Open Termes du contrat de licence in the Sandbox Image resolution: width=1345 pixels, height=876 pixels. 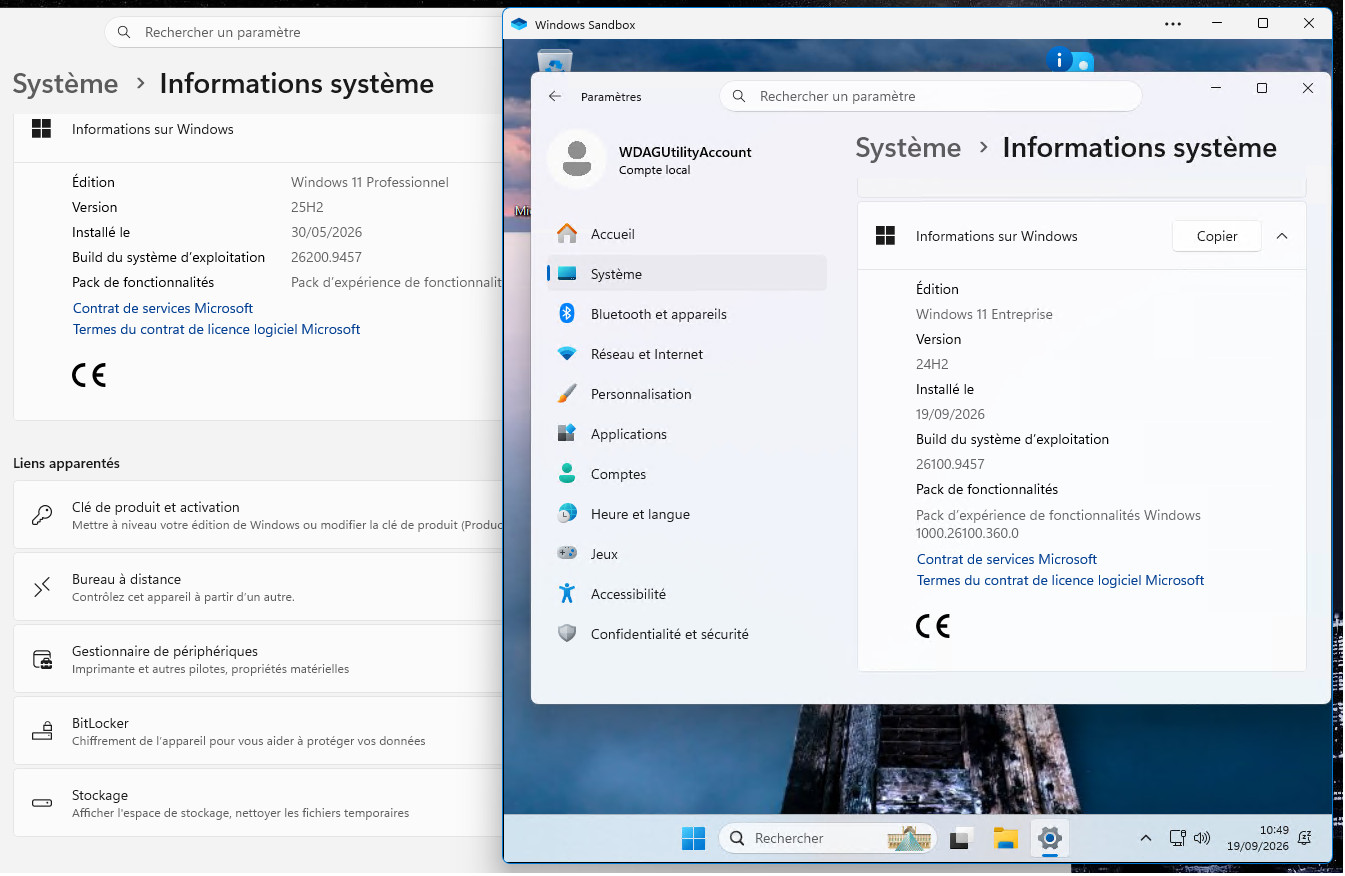[1060, 580]
